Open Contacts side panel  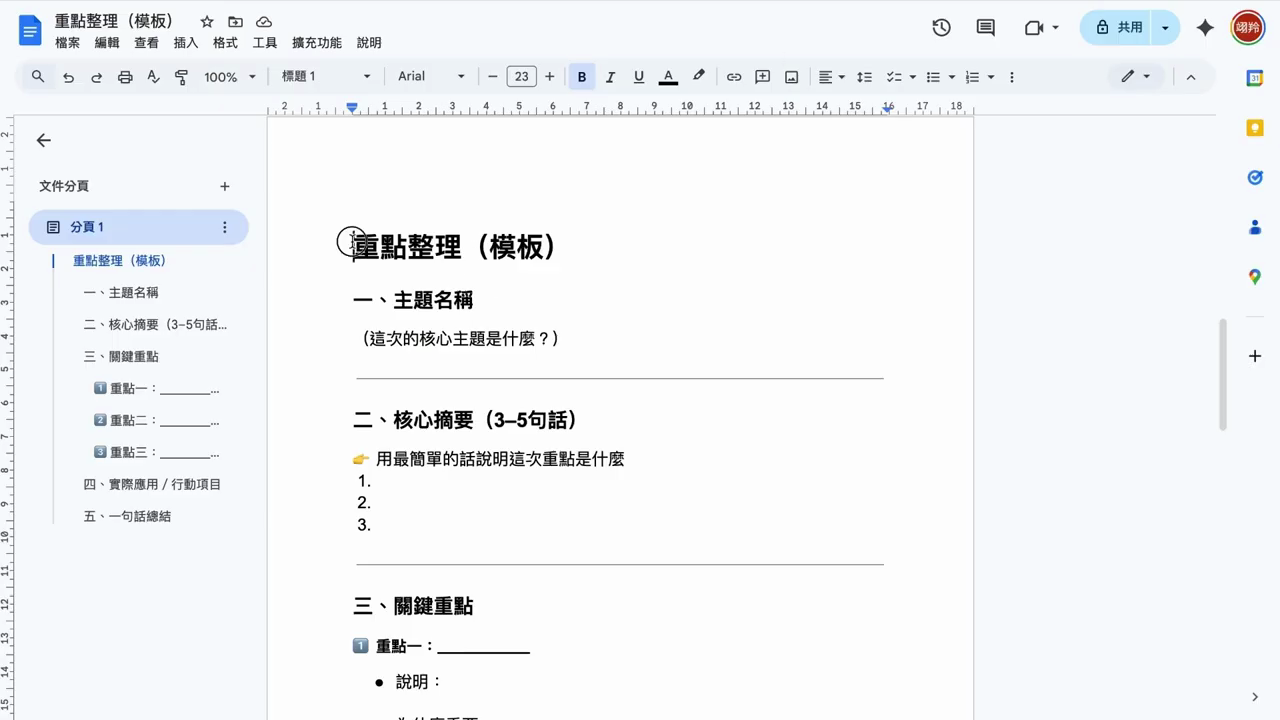coord(1255,227)
